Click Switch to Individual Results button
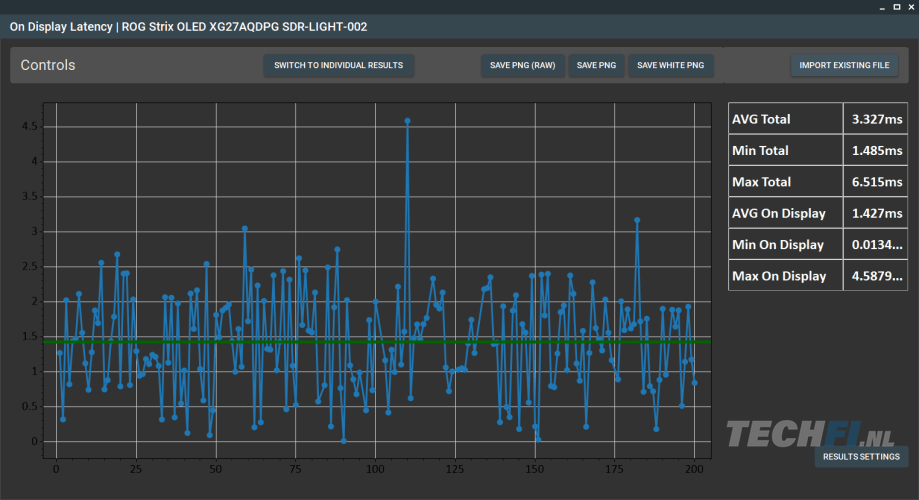The width and height of the screenshot is (919, 500). pos(338,65)
